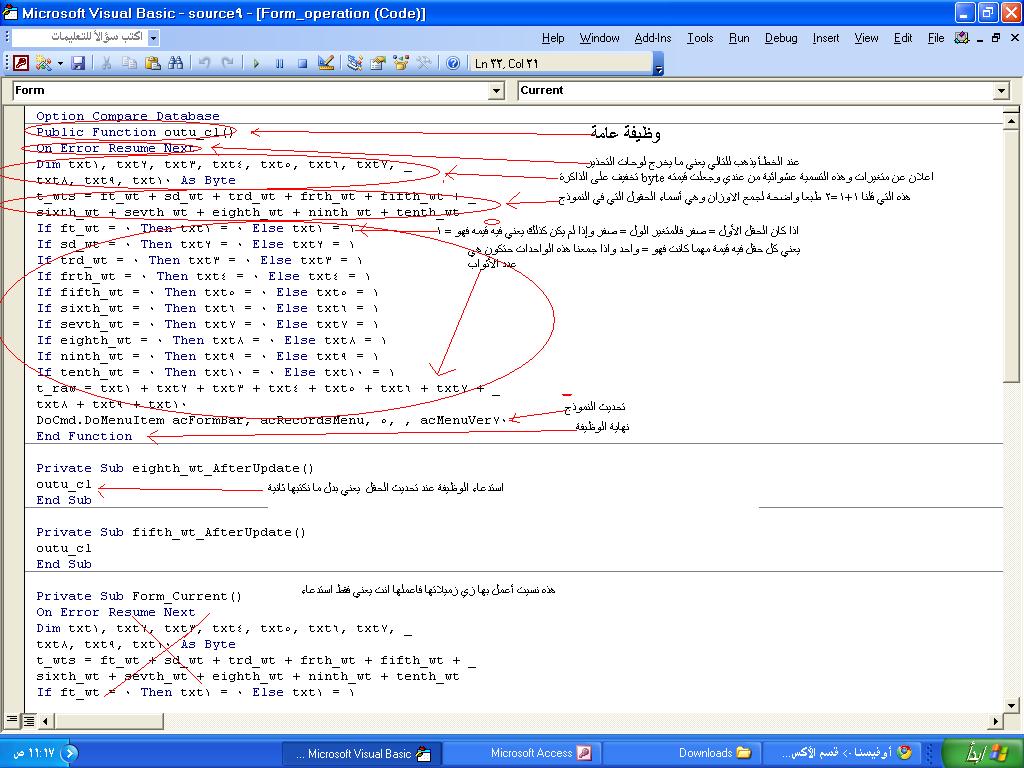Click the horizontal scrollbar left arrow
Viewport: 1024px width, 768px height.
[45, 721]
